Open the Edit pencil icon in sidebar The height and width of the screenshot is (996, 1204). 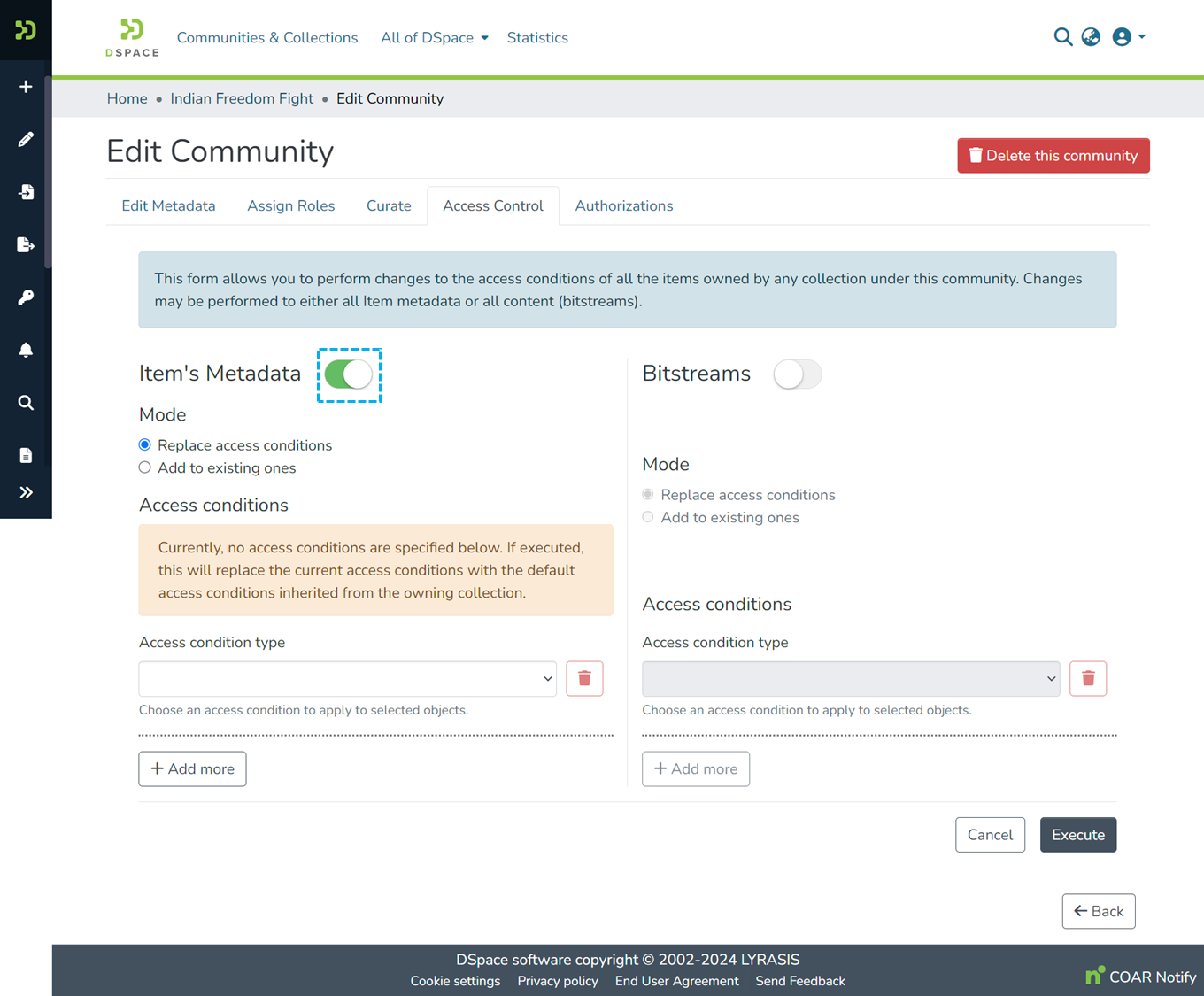[x=25, y=139]
